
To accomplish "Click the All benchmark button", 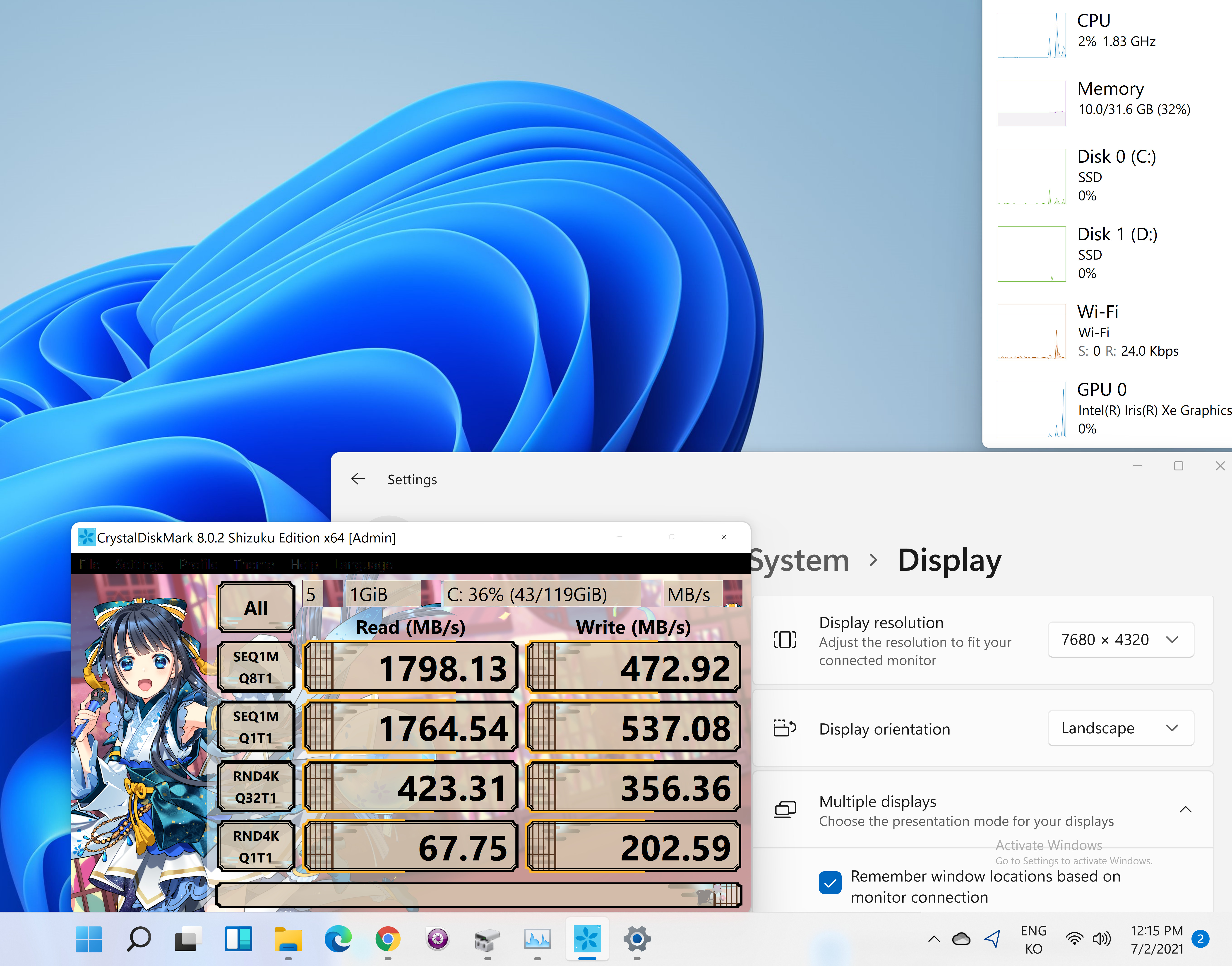I will 256,607.
